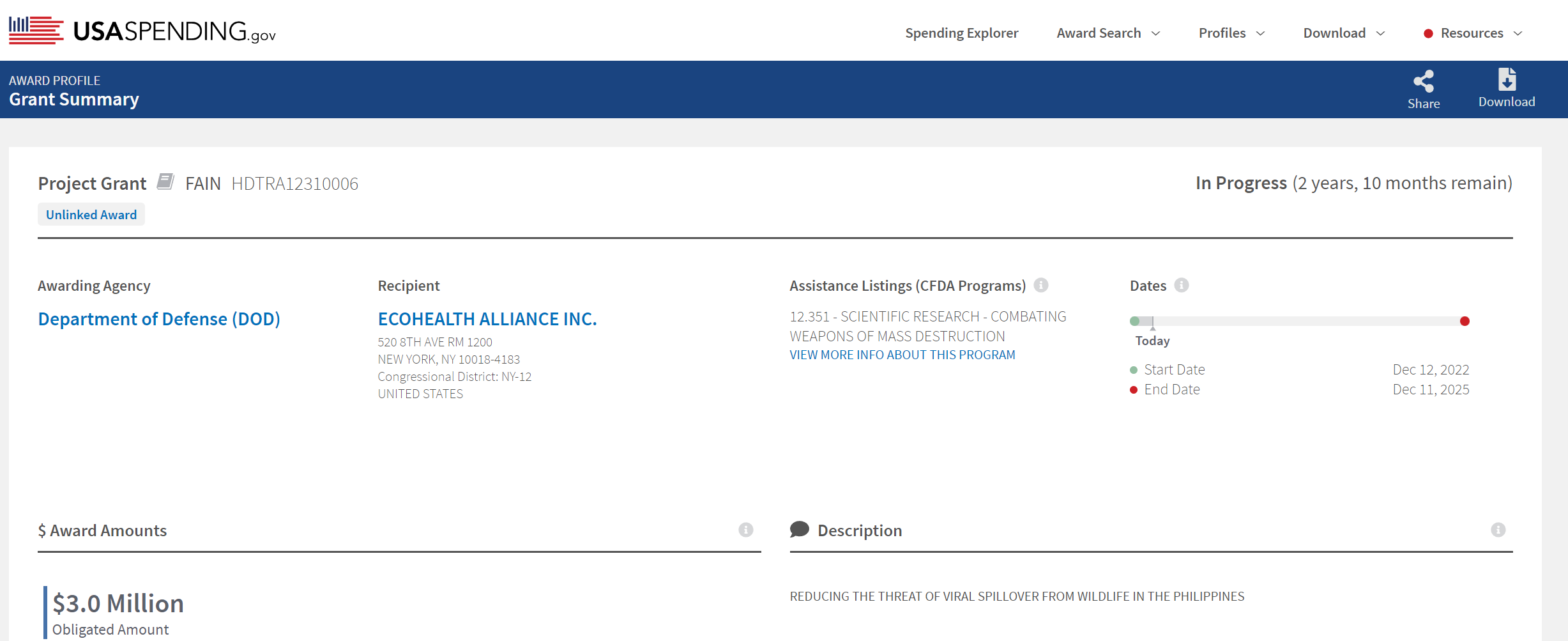Open the Share icon in header
This screenshot has height=641, width=1568.
pyautogui.click(x=1424, y=81)
